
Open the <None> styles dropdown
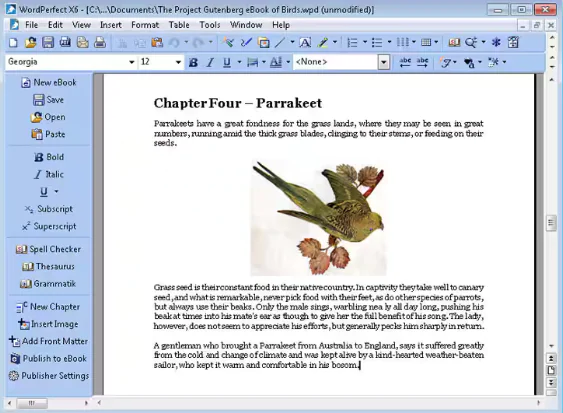point(384,62)
